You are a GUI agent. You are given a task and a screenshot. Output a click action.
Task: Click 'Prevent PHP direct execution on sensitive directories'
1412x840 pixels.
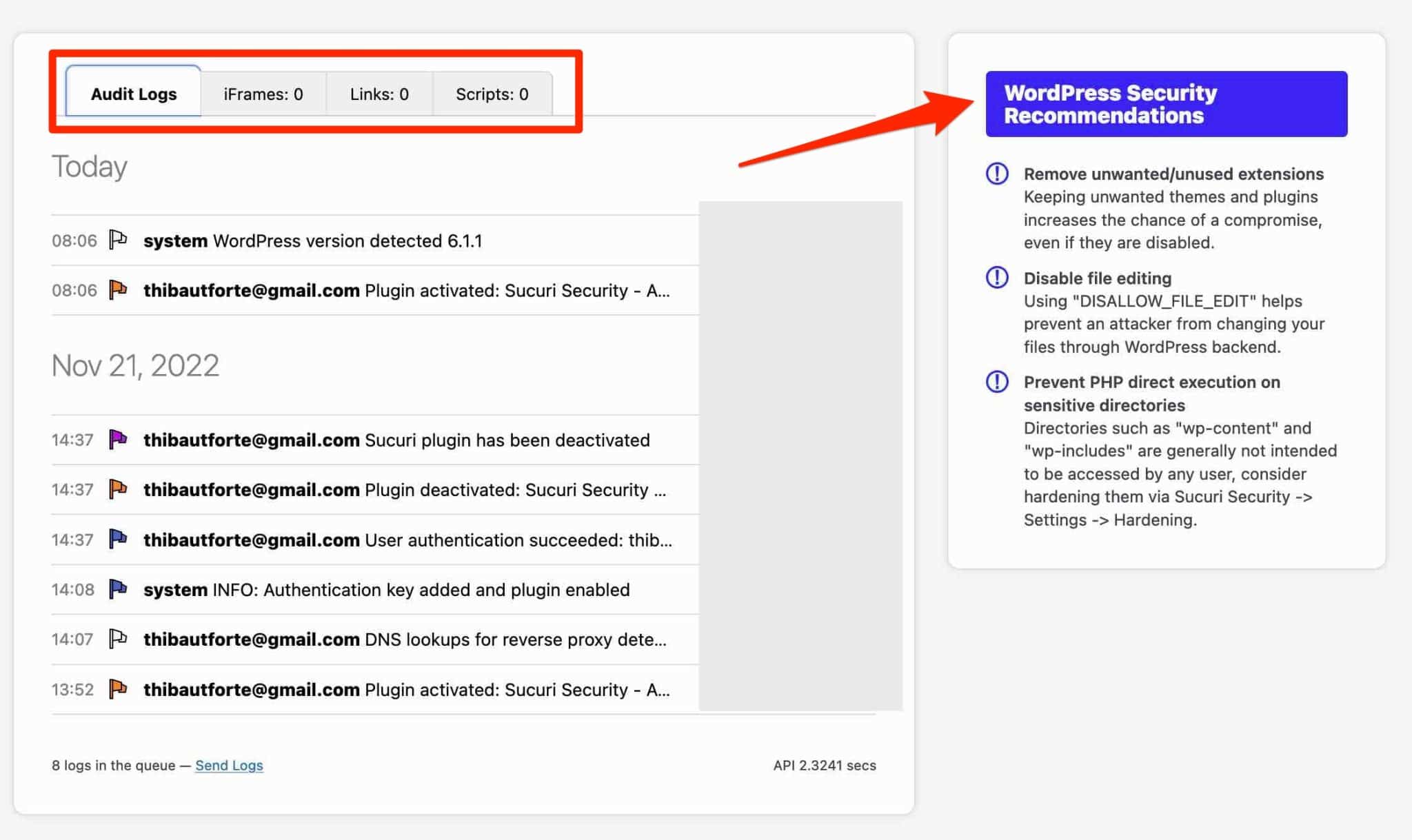1152,393
